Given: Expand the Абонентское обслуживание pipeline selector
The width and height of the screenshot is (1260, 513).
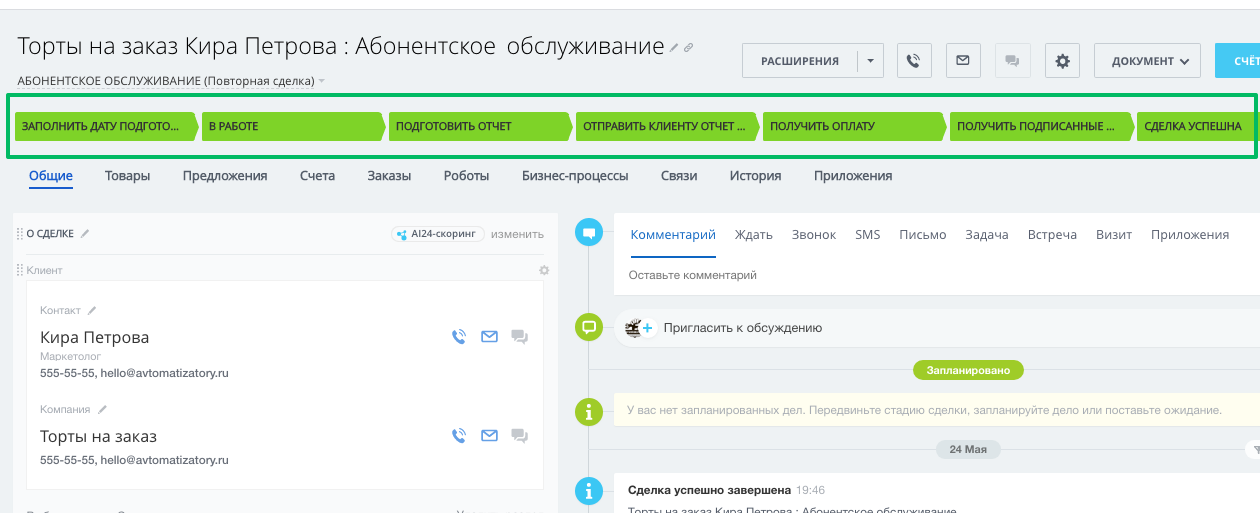Looking at the screenshot, I should pyautogui.click(x=322, y=81).
